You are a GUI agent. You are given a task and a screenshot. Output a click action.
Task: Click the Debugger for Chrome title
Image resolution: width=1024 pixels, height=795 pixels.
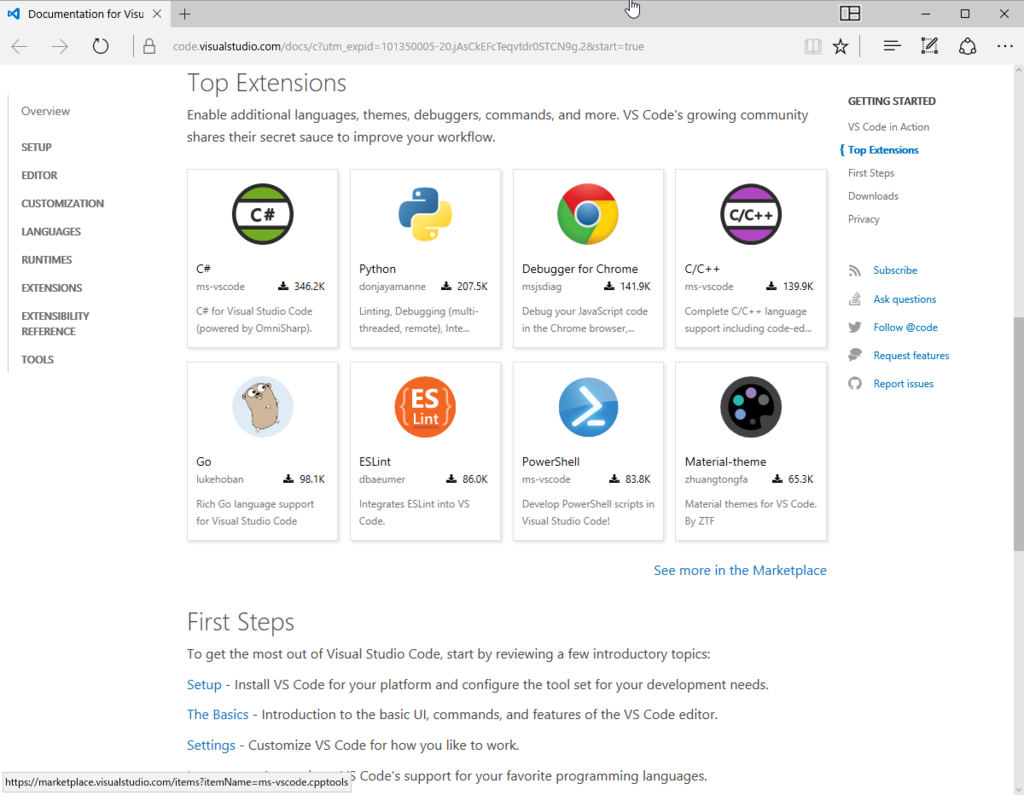pos(579,268)
